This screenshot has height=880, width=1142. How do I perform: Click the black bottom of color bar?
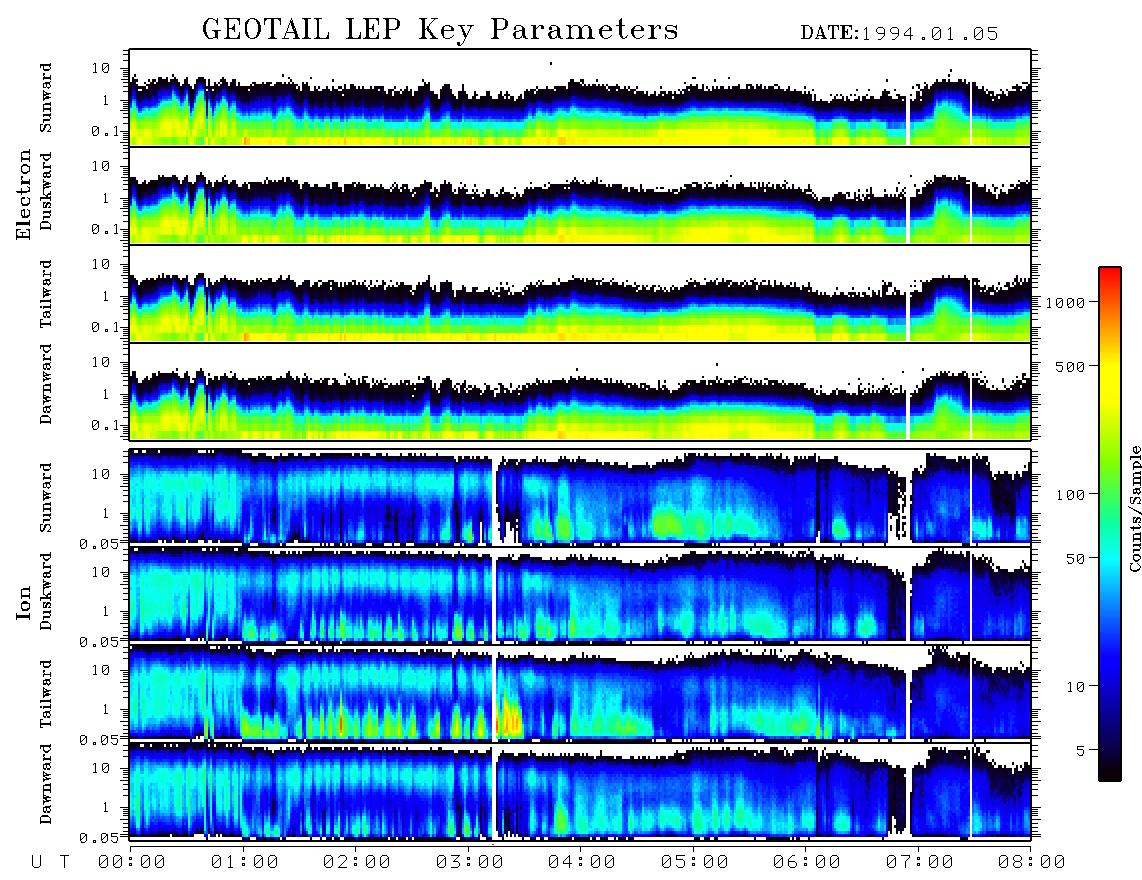1110,771
